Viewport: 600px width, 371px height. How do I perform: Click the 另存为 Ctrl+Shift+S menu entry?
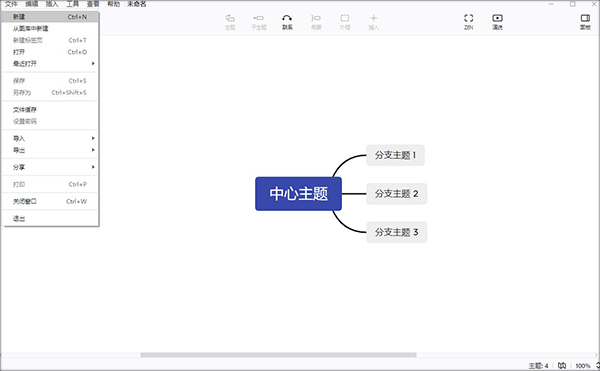pyautogui.click(x=50, y=93)
